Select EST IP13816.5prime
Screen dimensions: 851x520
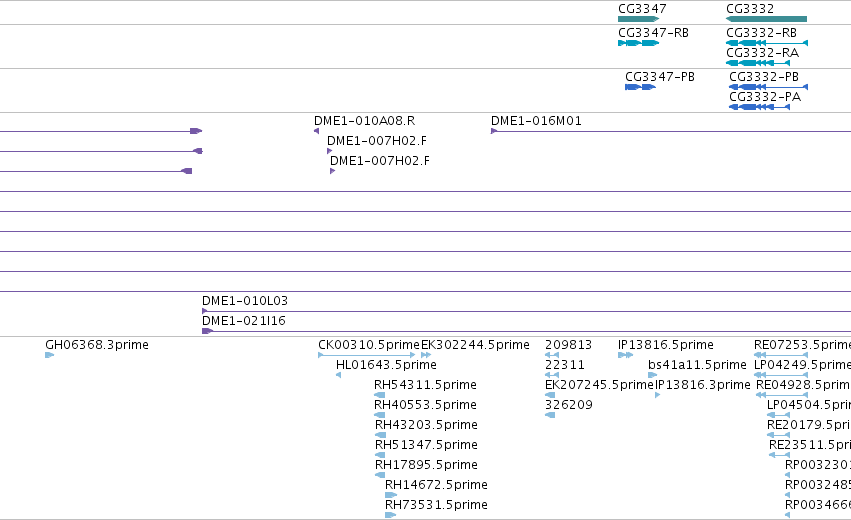666,345
